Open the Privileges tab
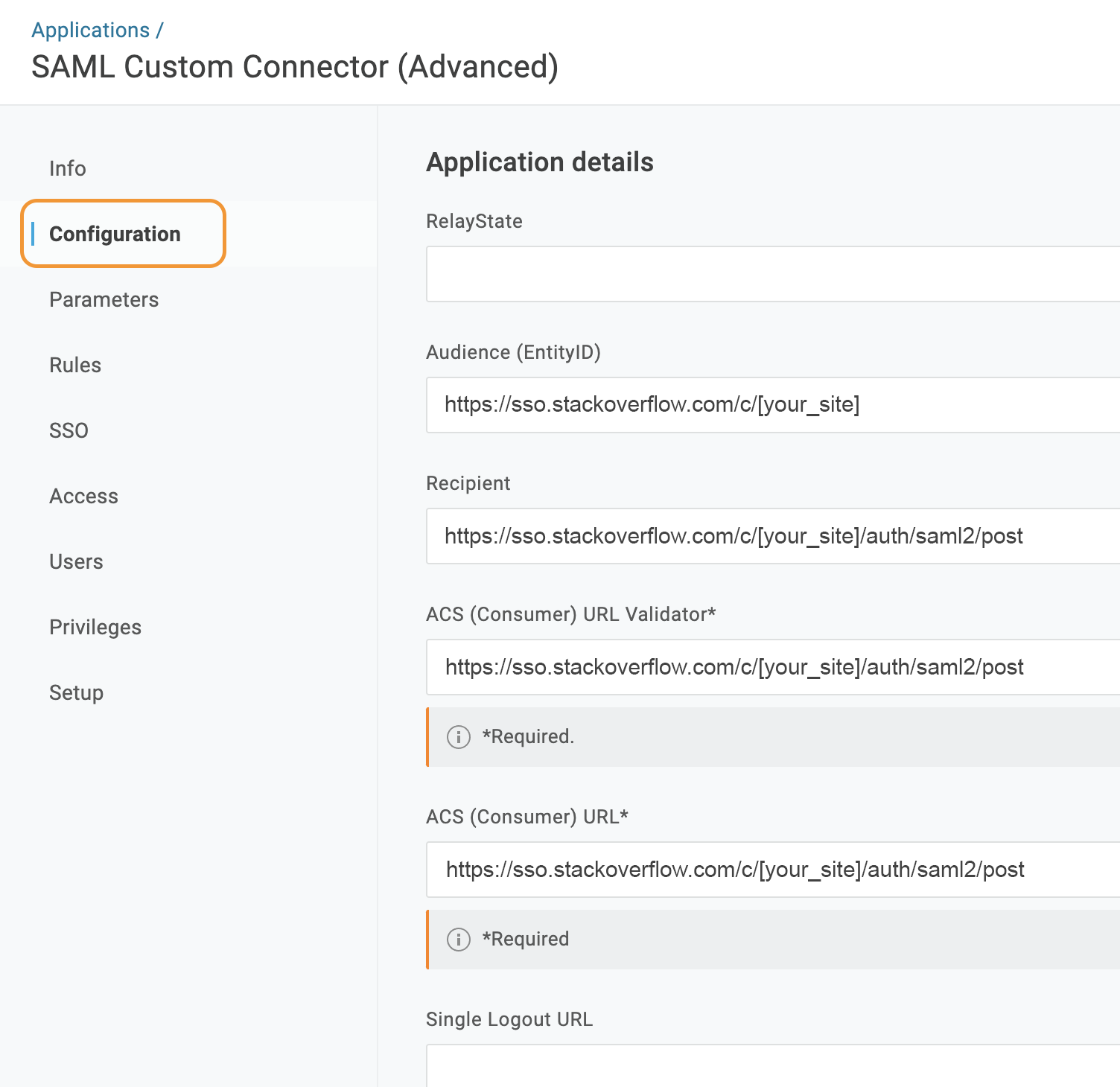 [95, 628]
